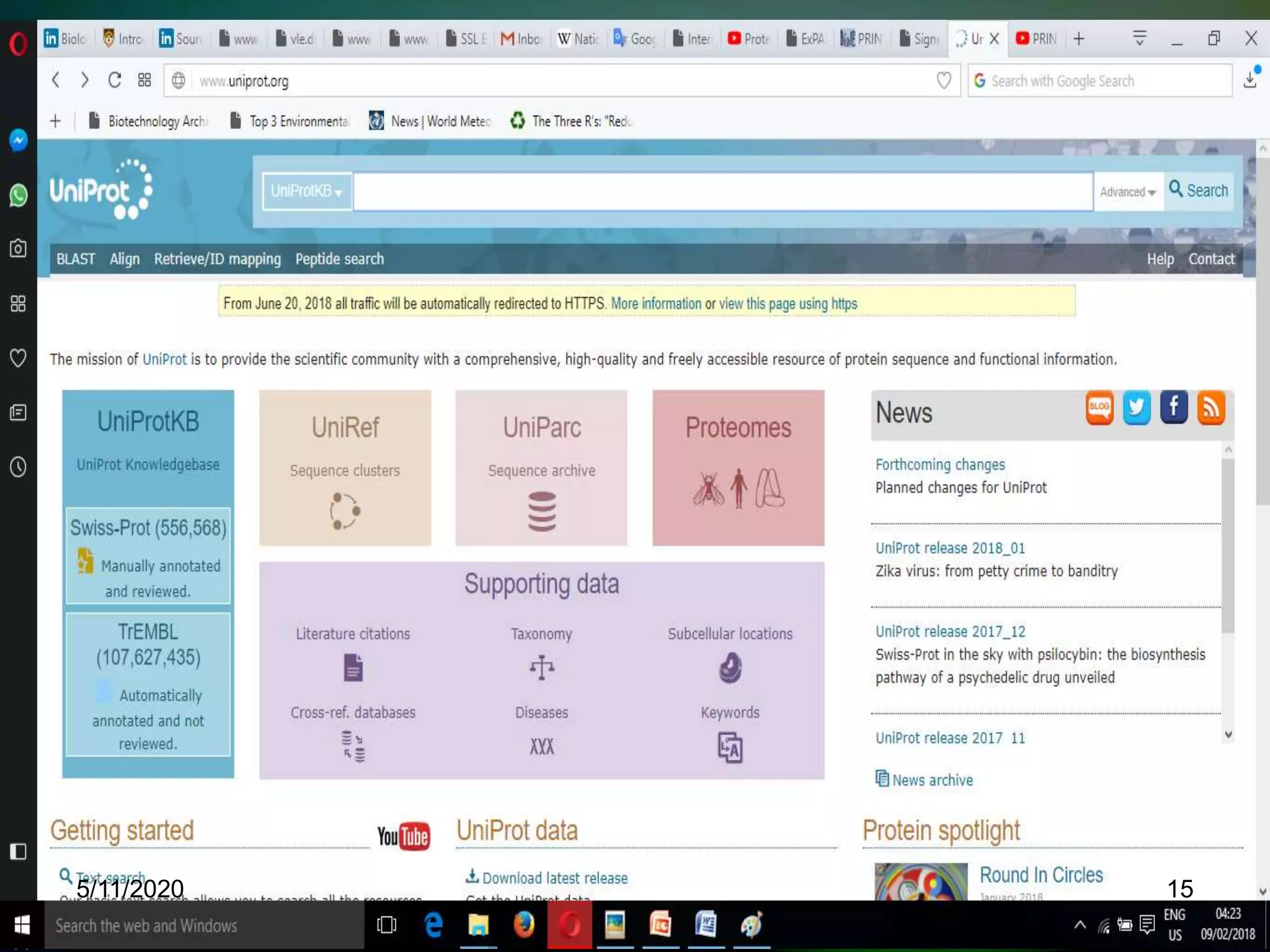Switch to the Inbox Gmail tab
Screen dimensions: 1270x952
point(521,39)
